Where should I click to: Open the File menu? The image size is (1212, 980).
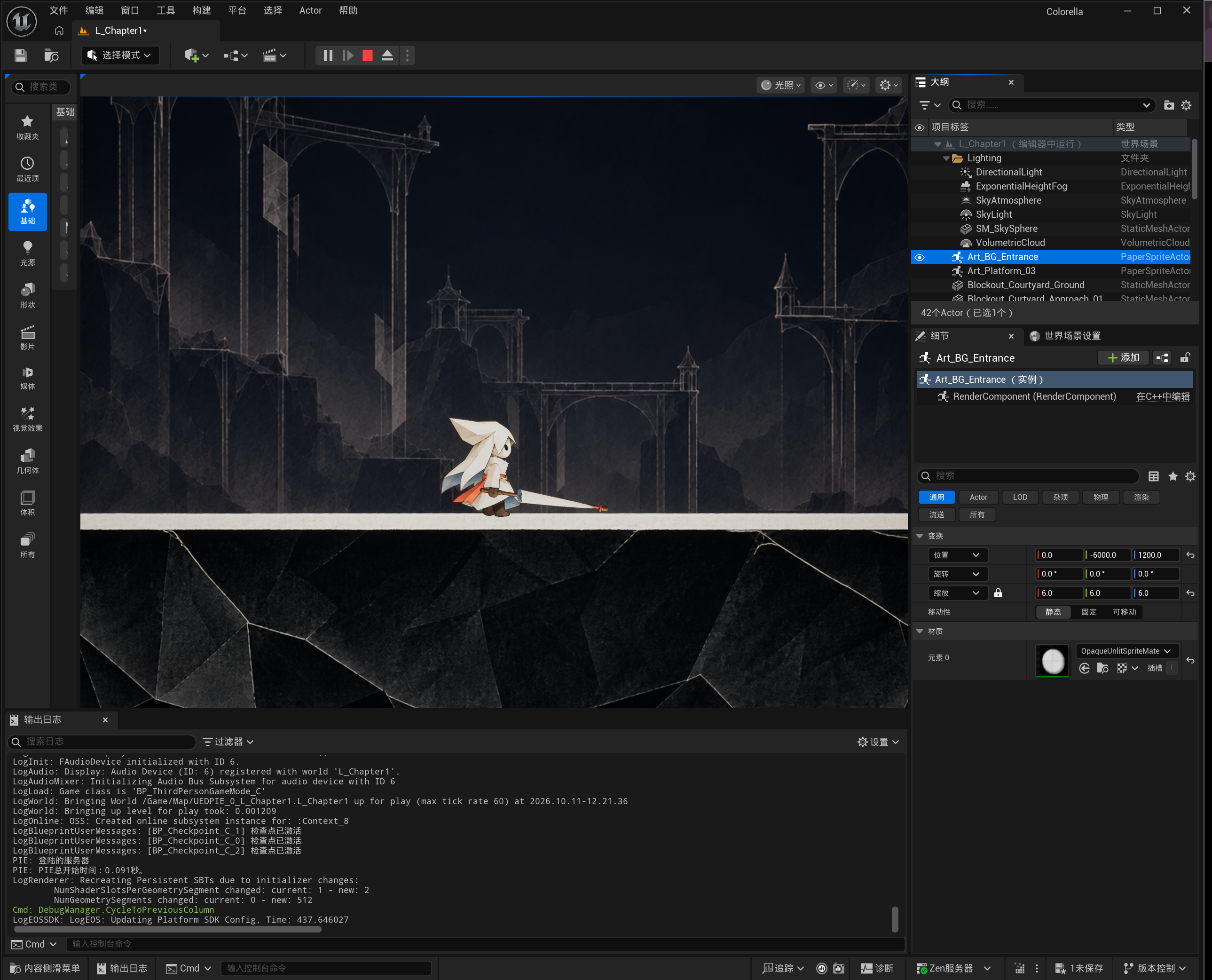(58, 11)
